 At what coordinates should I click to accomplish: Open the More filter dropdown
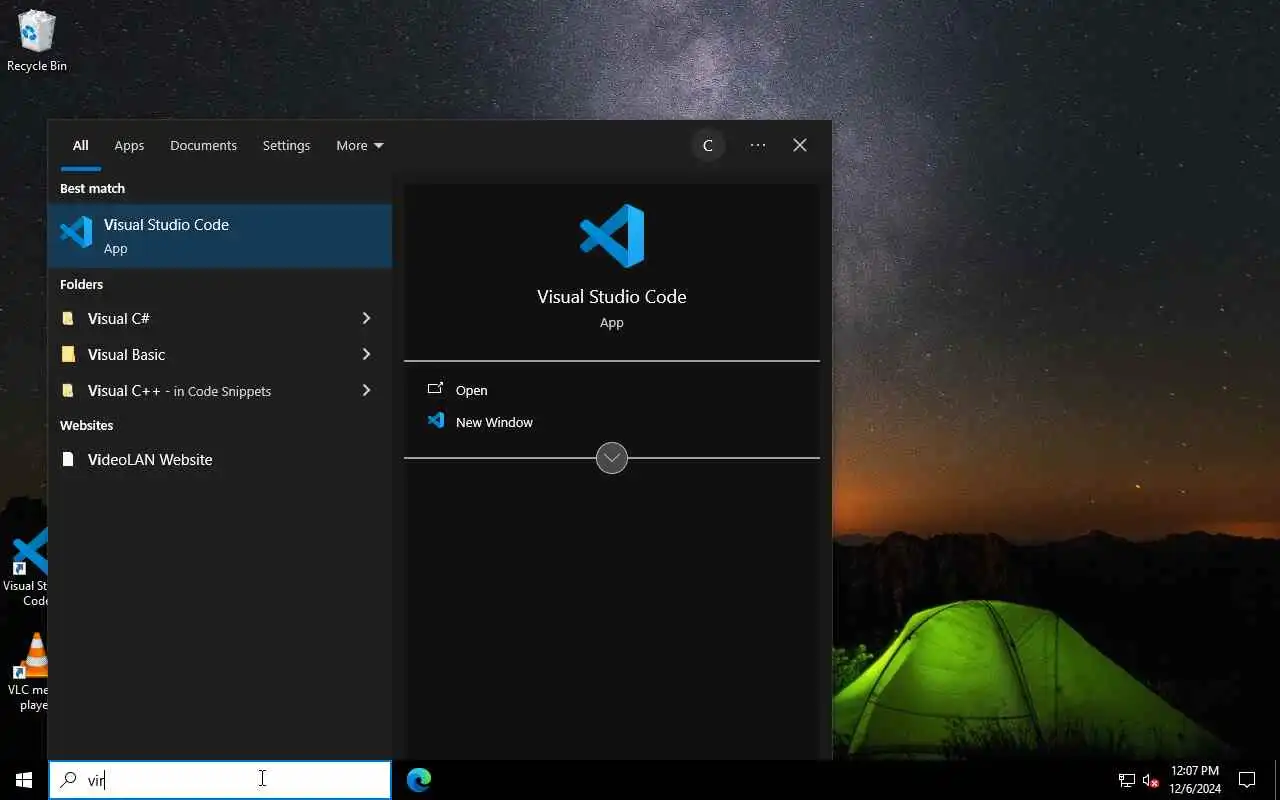point(360,145)
